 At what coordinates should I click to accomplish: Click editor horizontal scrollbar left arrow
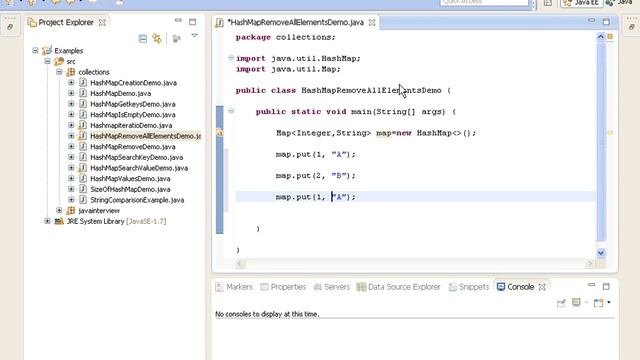[x=240, y=264]
